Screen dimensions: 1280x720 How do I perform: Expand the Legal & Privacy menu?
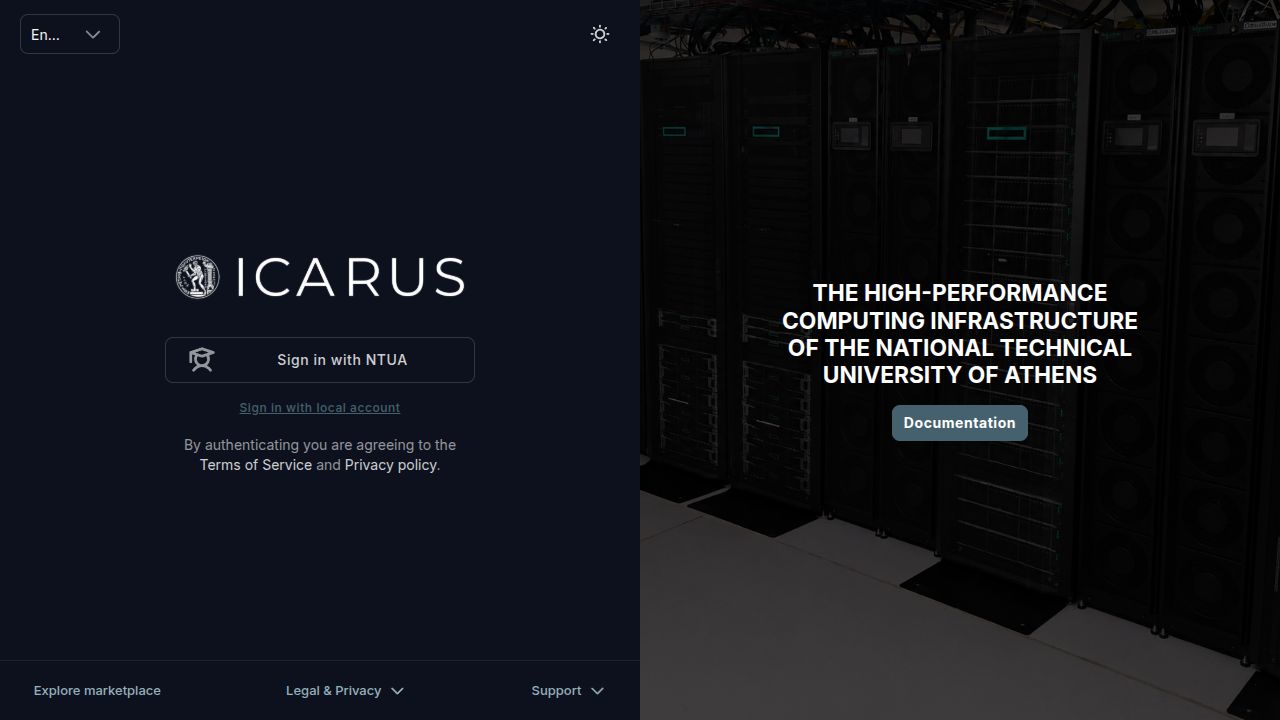[x=345, y=691]
